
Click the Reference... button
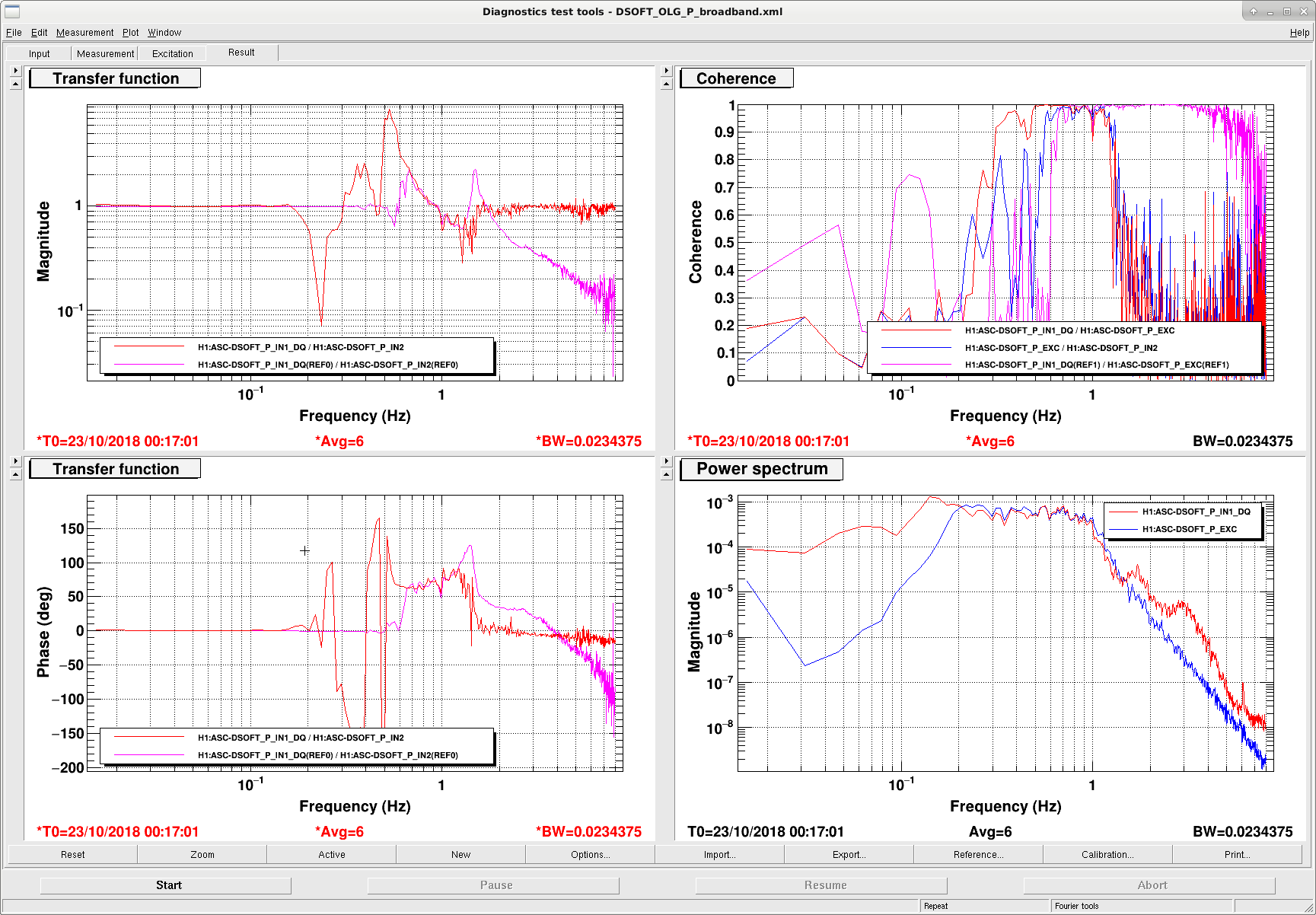tap(979, 855)
